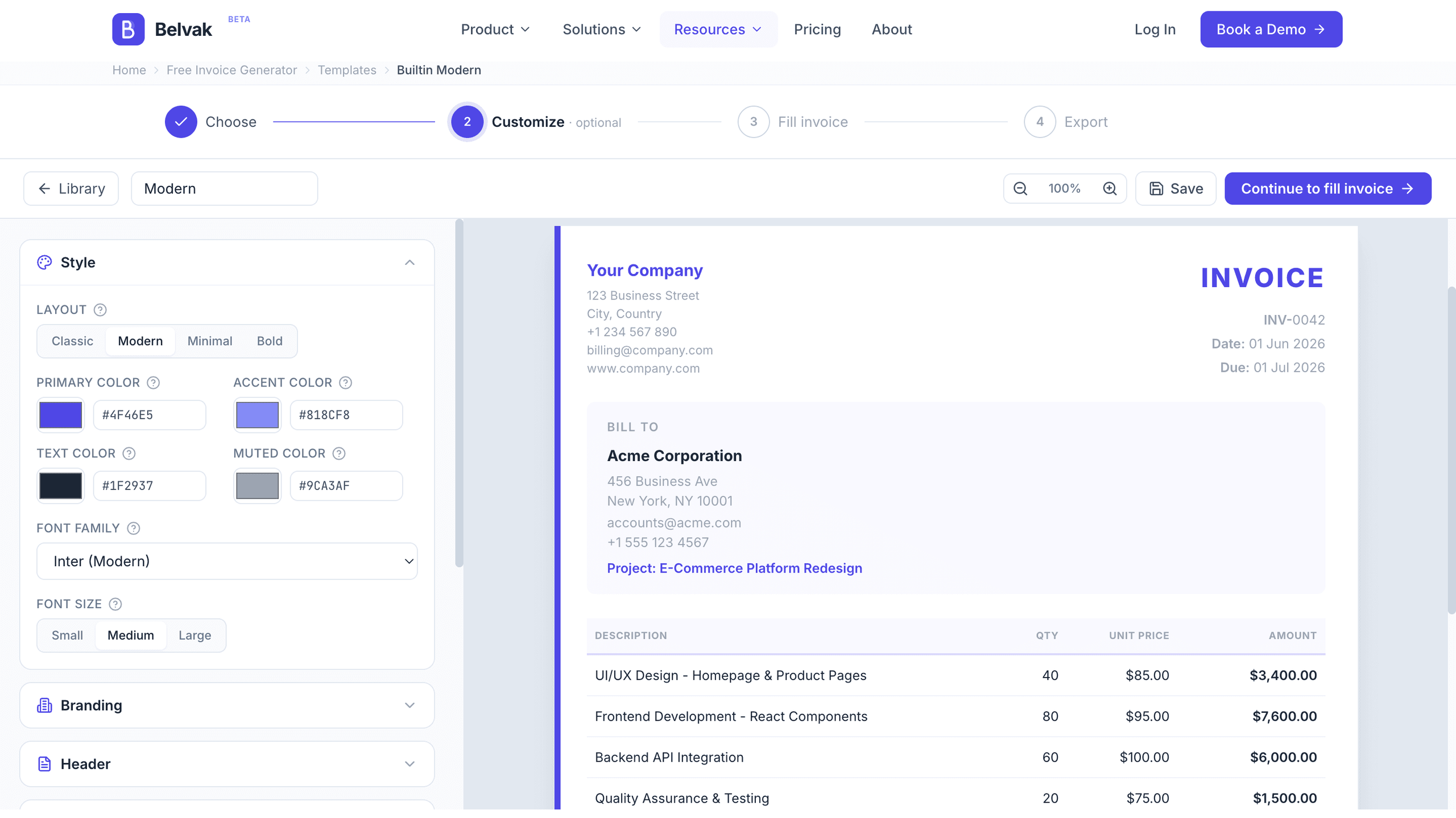Expand the Header section chevron
The height and width of the screenshot is (818, 1456).
[409, 764]
